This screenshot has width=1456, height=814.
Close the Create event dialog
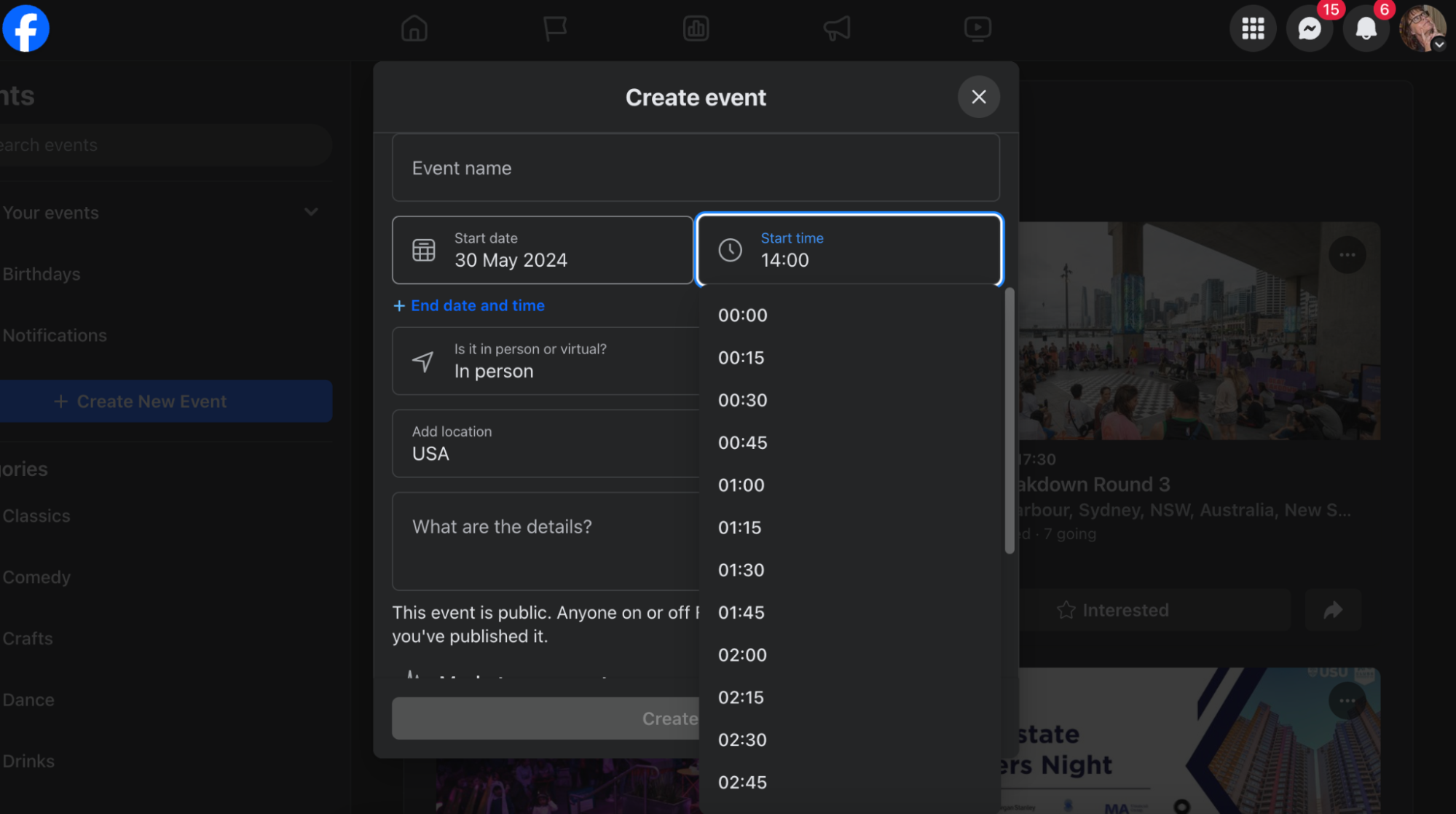click(x=978, y=96)
